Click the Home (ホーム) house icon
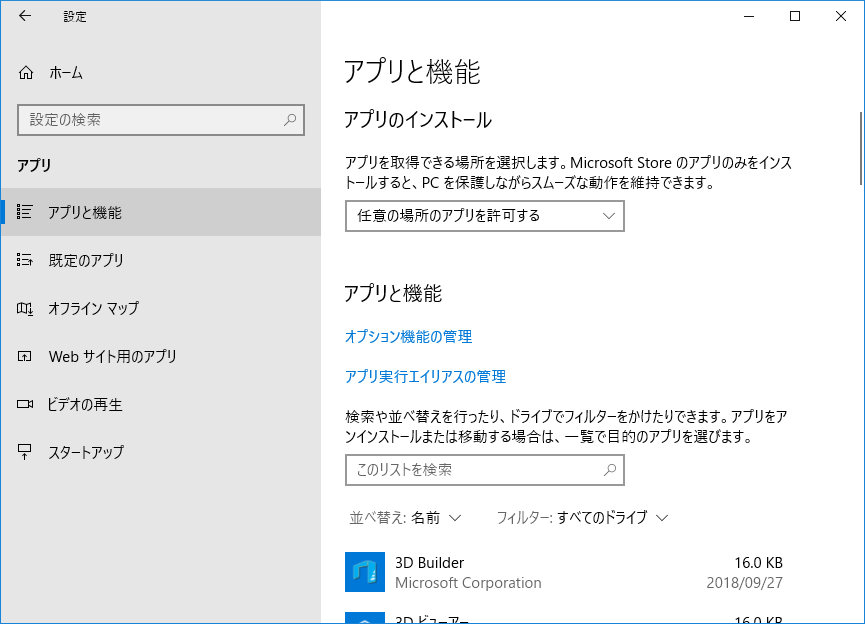Screen dimensions: 865x624 [x=26, y=72]
